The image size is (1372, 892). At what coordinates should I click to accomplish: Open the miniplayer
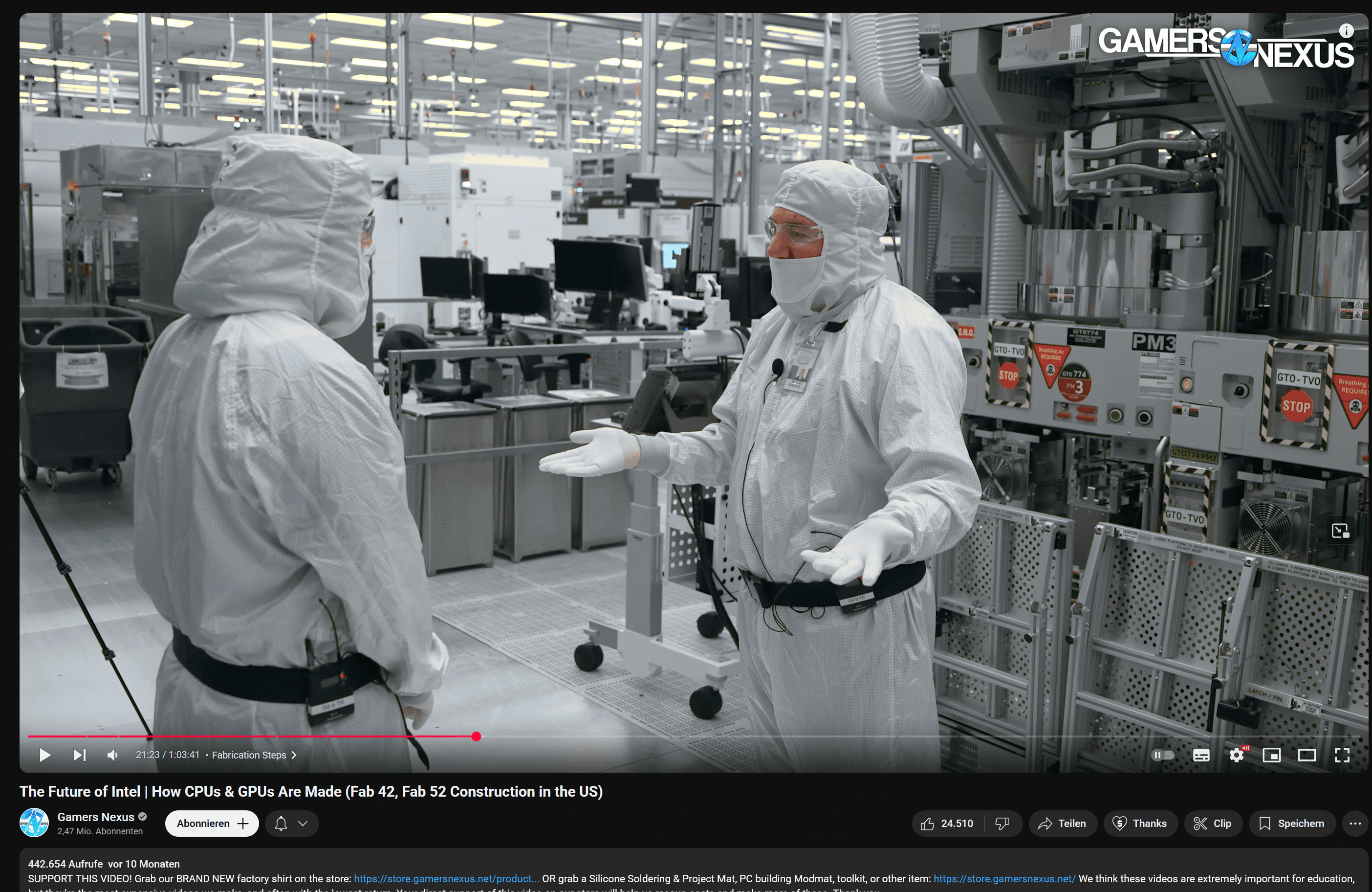(1271, 755)
